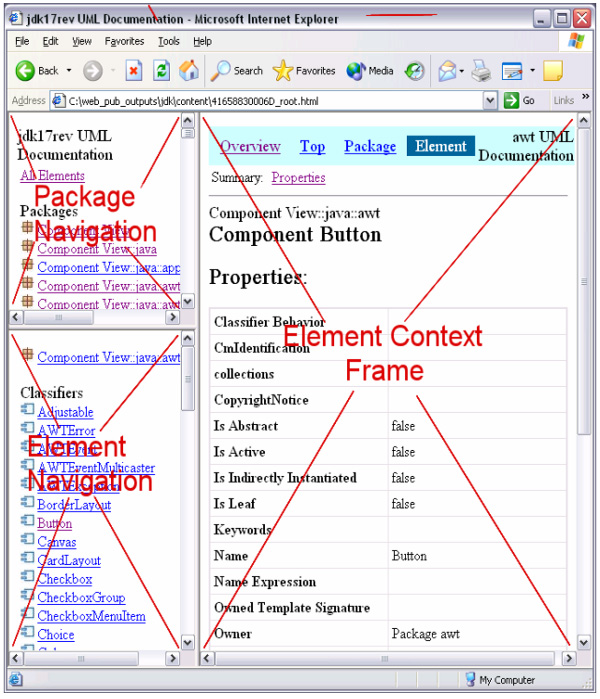Viewport: 600px width, 699px height.
Task: Click the Canvas classifier icon
Action: 28,539
